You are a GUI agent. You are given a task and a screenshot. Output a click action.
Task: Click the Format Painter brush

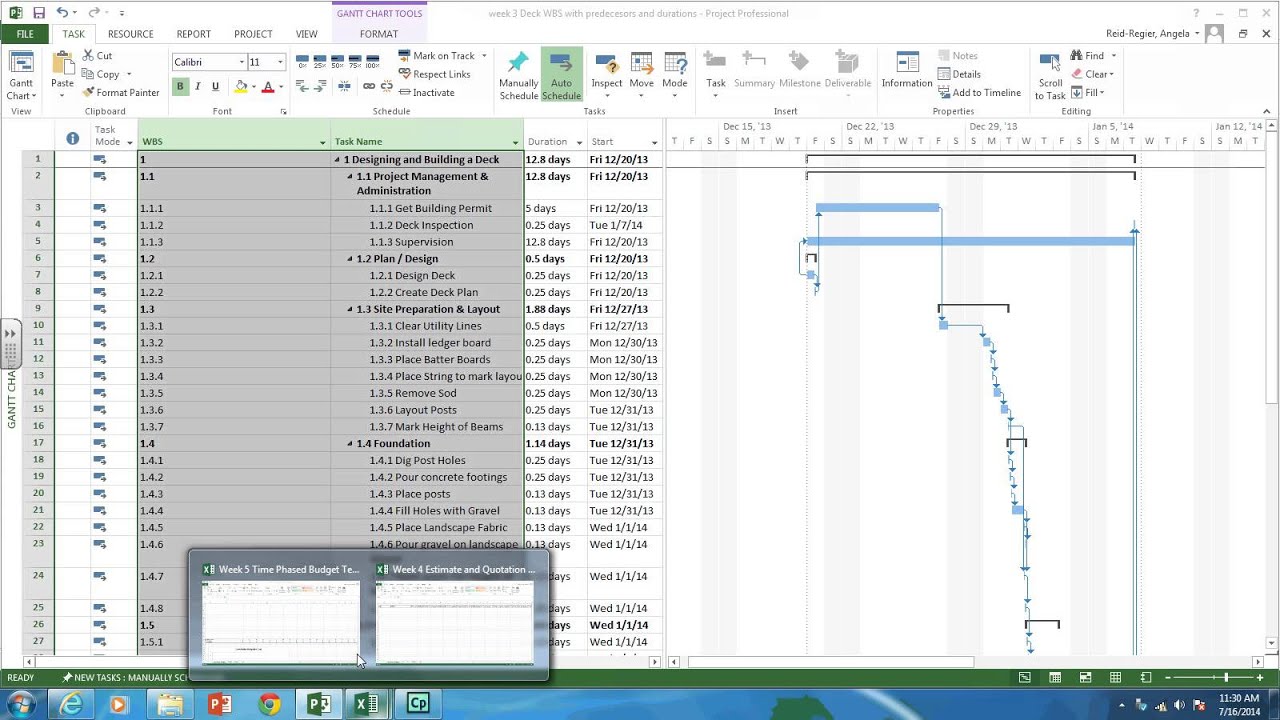pos(89,92)
